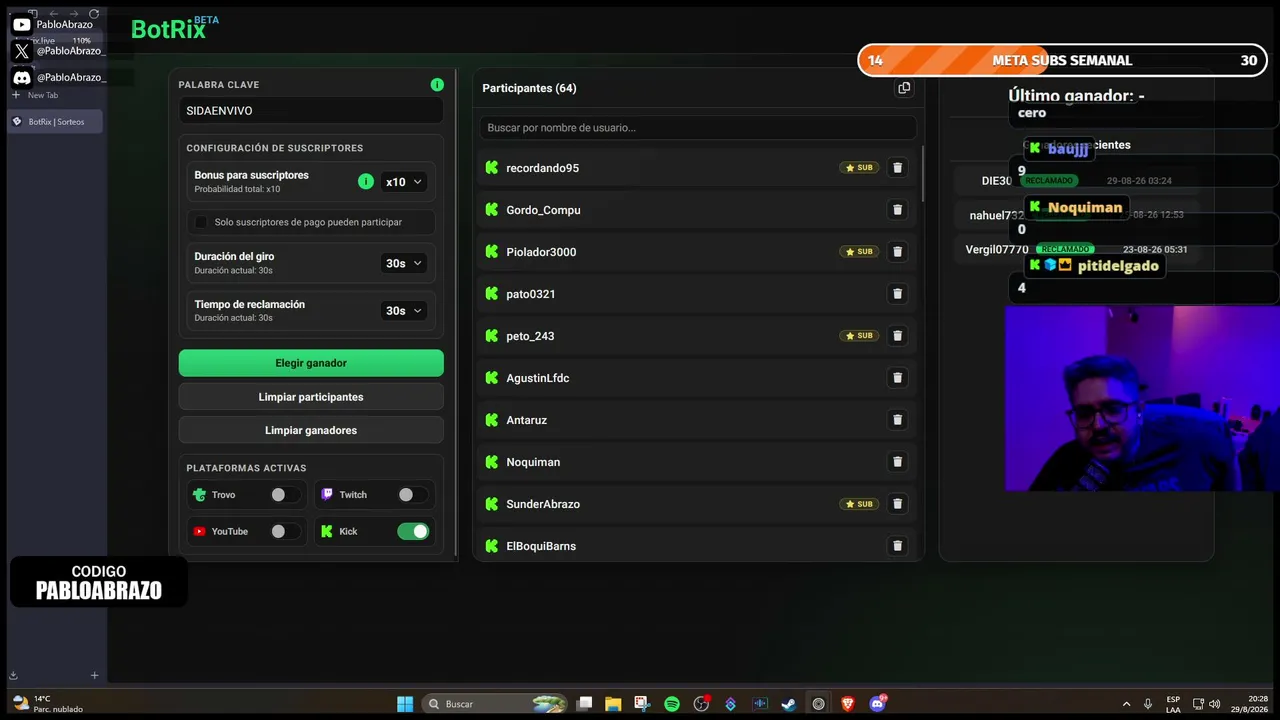This screenshot has height=720, width=1280.
Task: Click chat username pitidelgado
Action: point(1118,266)
